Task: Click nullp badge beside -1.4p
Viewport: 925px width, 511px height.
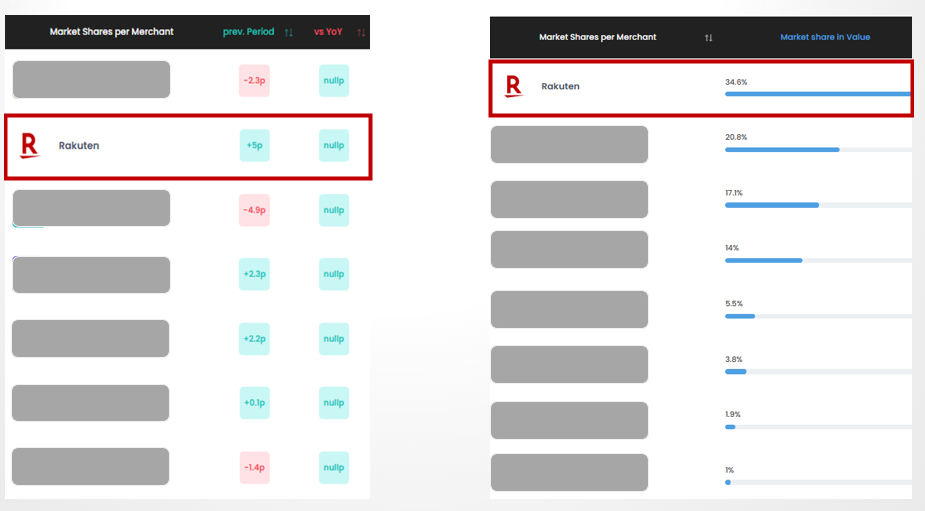Action: (x=334, y=467)
